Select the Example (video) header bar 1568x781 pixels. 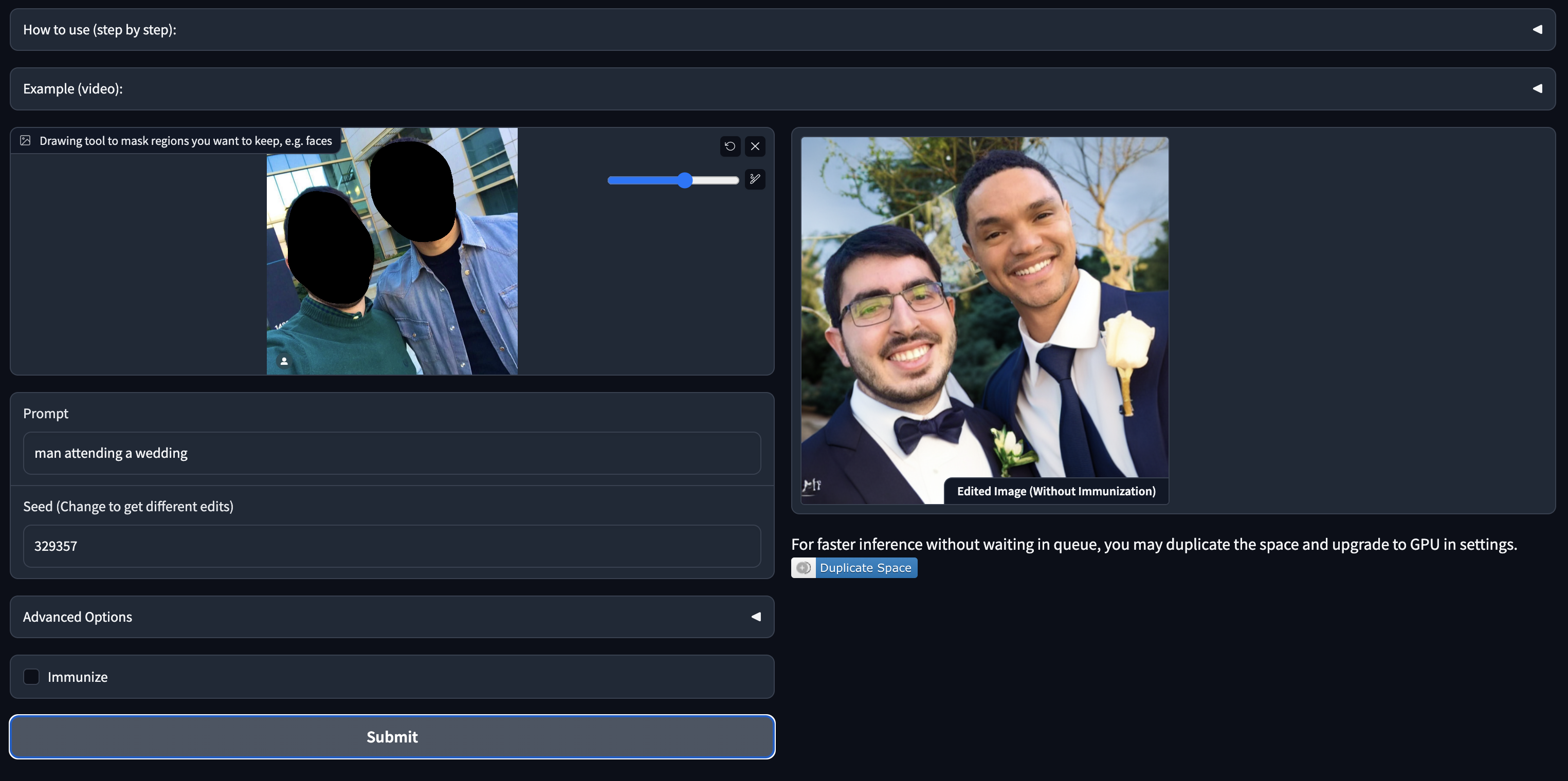[72, 88]
